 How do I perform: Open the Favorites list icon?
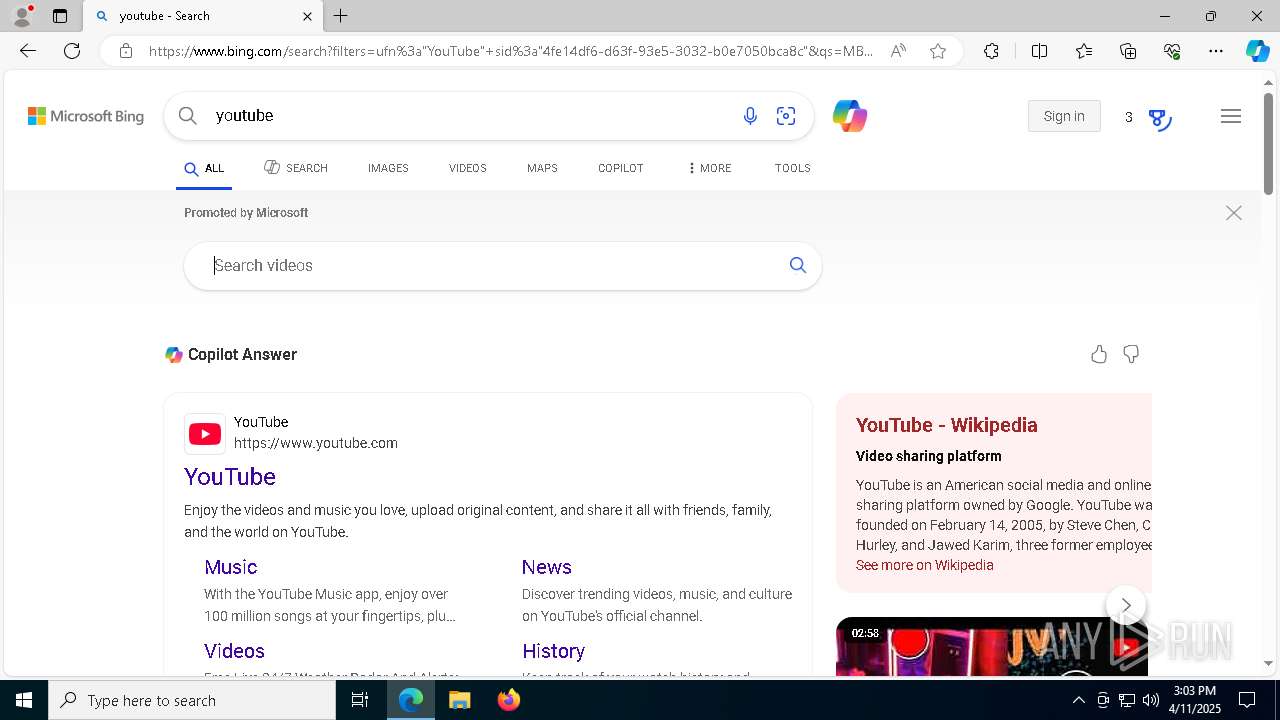[x=1084, y=51]
